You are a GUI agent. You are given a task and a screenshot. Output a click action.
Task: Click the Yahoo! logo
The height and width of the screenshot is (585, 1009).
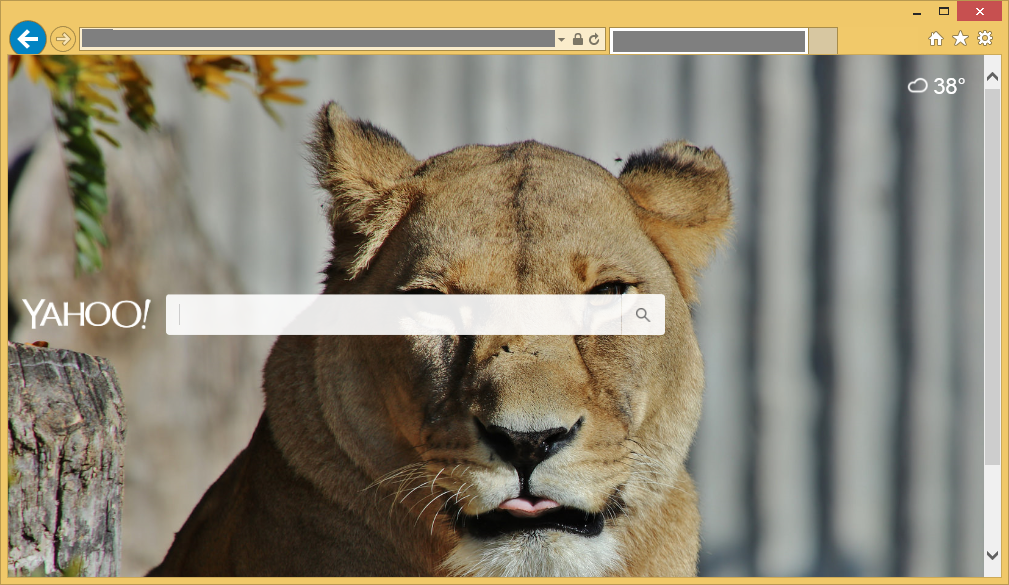point(87,313)
